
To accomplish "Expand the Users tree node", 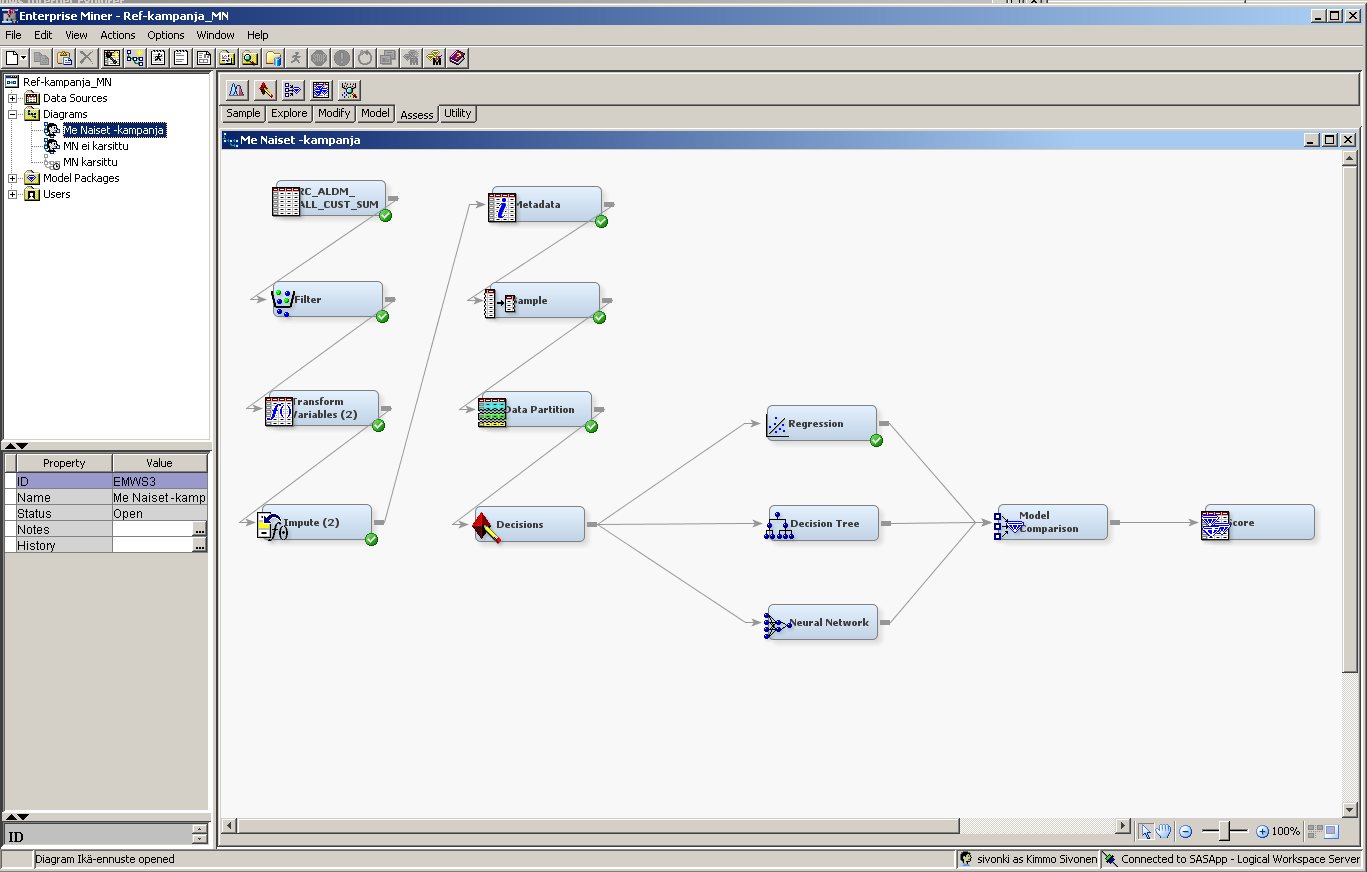I will (12, 194).
